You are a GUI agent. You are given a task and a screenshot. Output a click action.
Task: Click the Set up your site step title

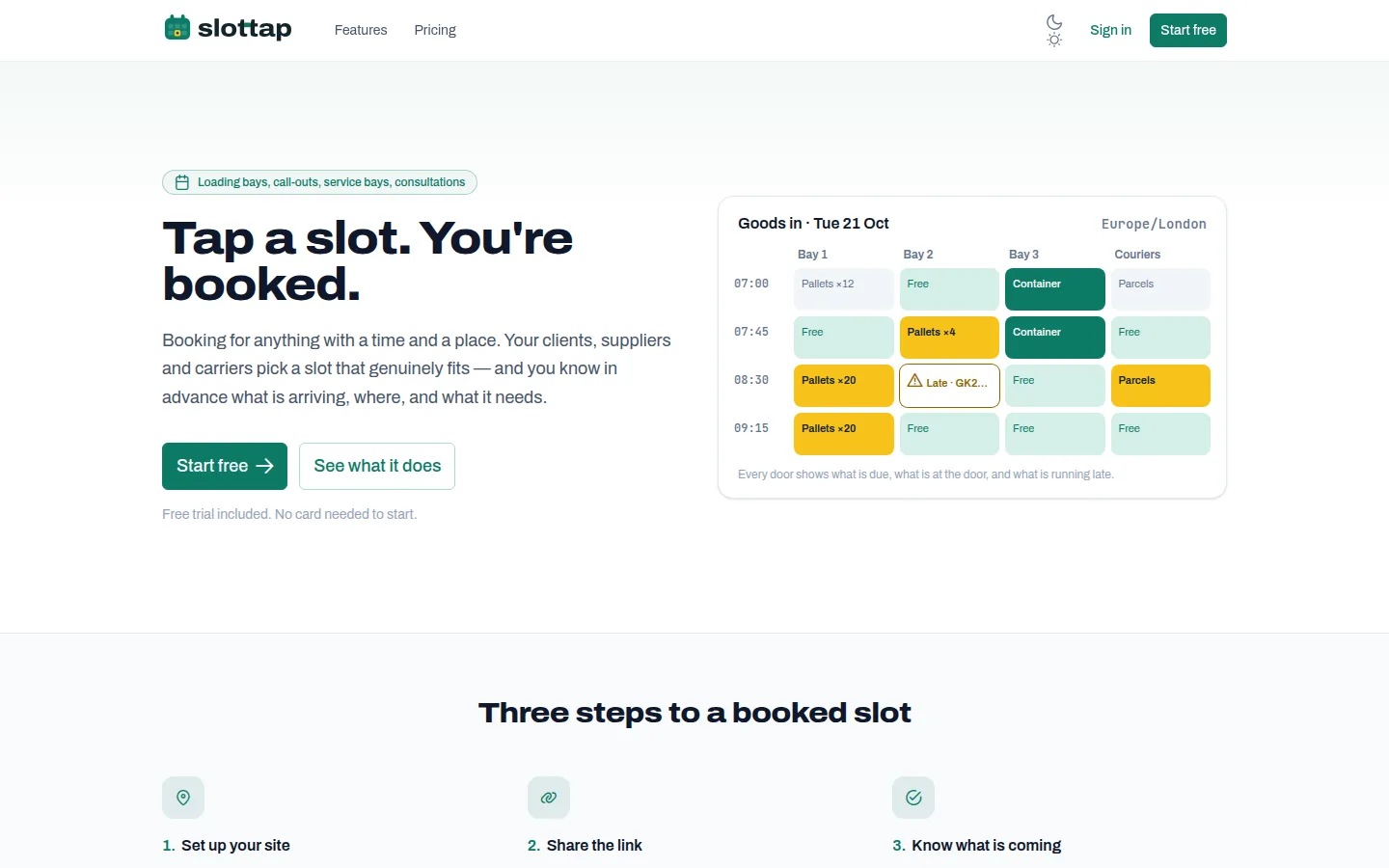click(x=235, y=846)
